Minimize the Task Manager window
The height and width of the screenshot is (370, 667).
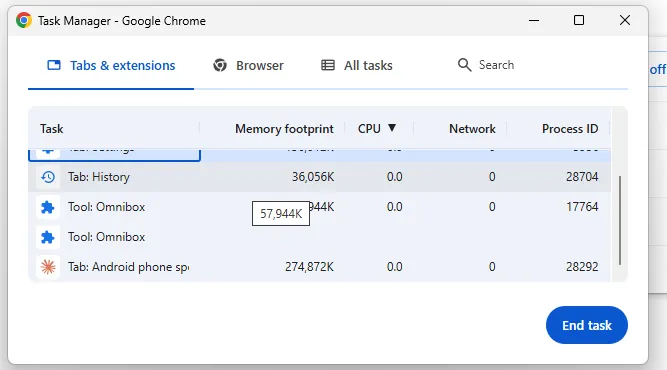[x=534, y=20]
